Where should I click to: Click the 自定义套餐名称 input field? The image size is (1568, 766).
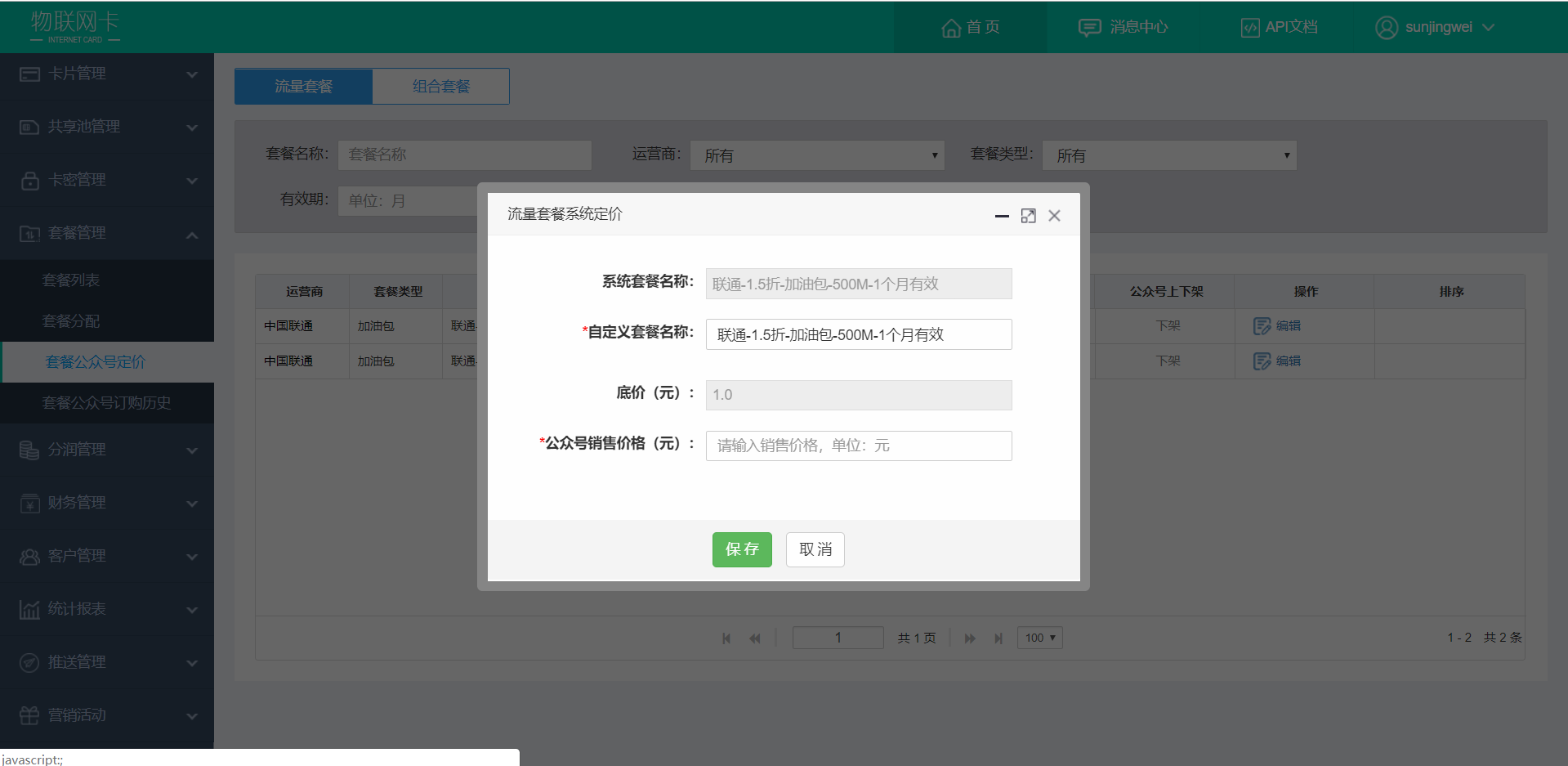[859, 334]
